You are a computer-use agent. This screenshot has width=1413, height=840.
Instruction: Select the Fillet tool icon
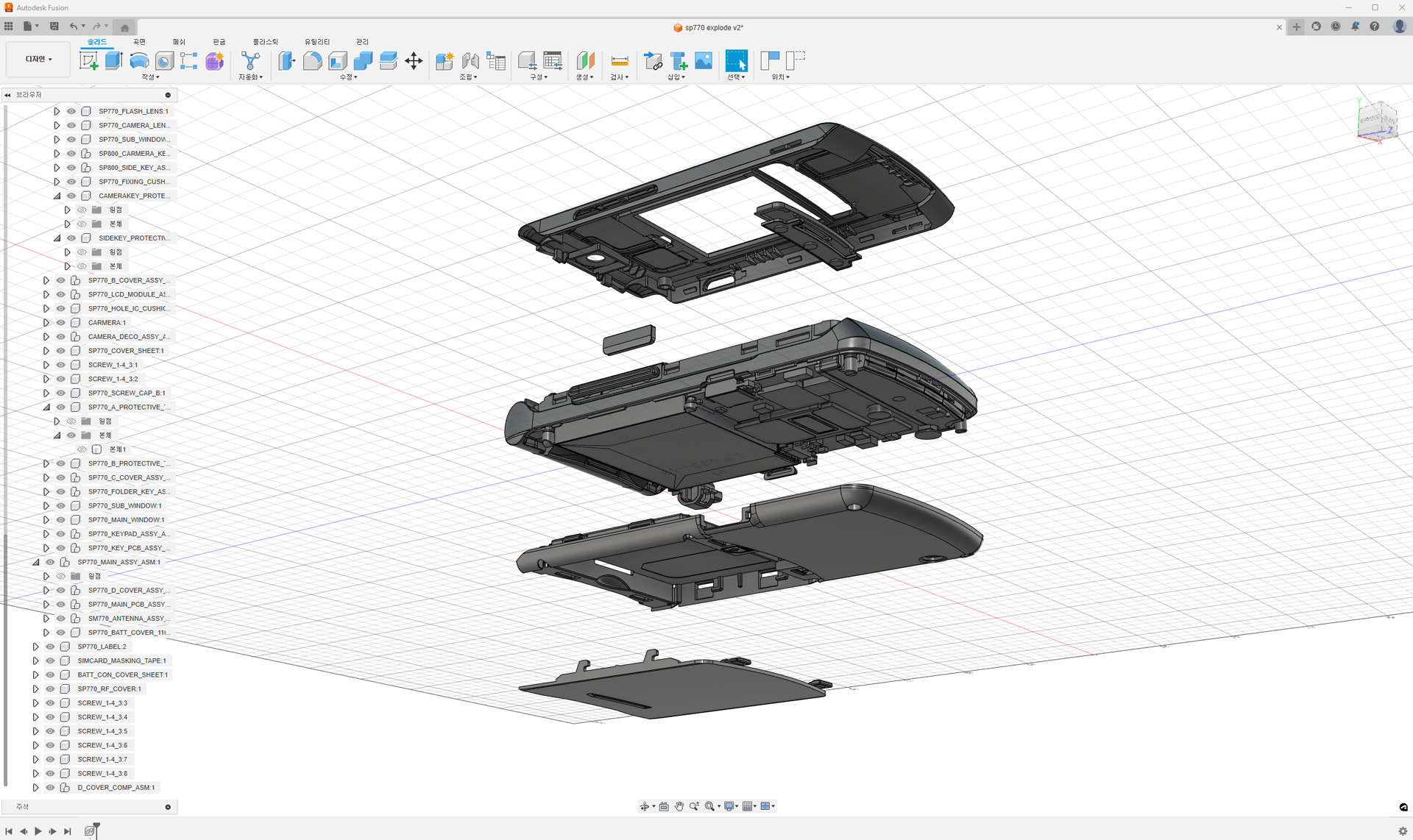pyautogui.click(x=312, y=60)
